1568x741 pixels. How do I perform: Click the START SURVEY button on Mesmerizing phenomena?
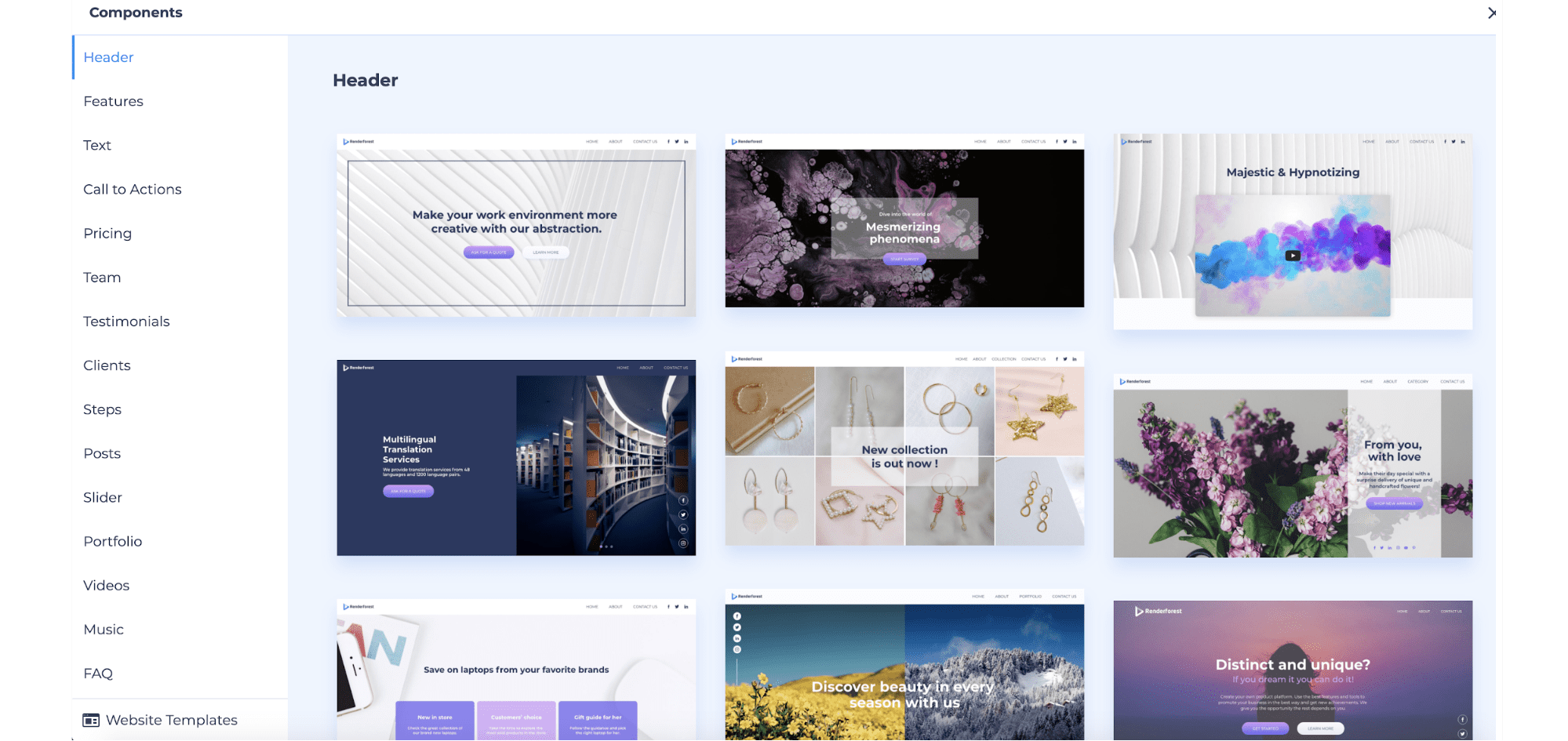click(904, 259)
